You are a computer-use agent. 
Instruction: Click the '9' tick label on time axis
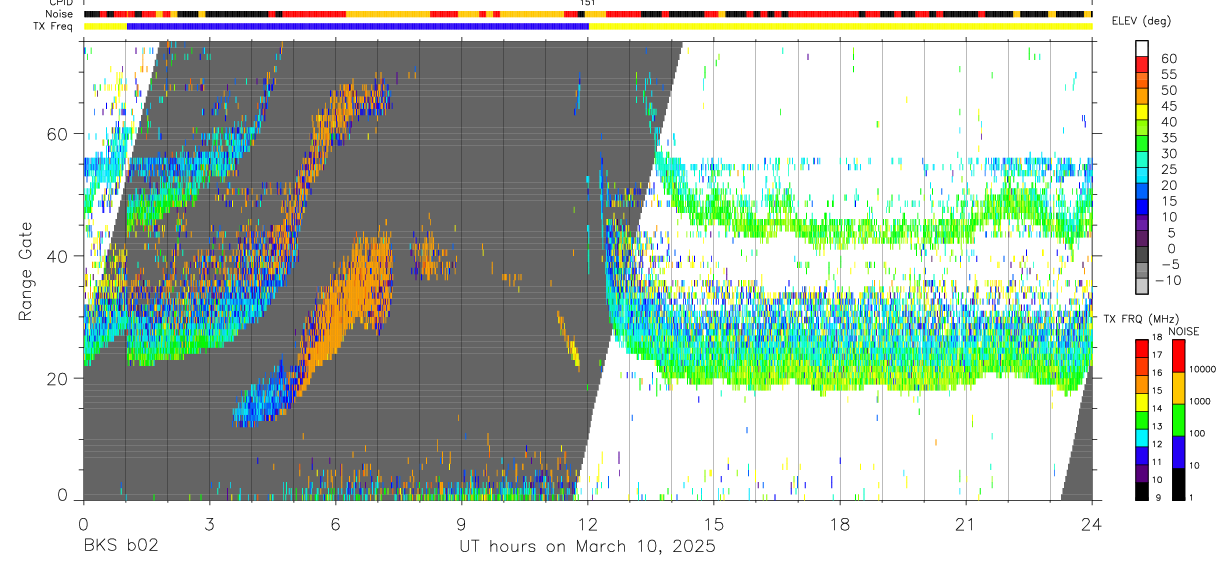pos(461,524)
